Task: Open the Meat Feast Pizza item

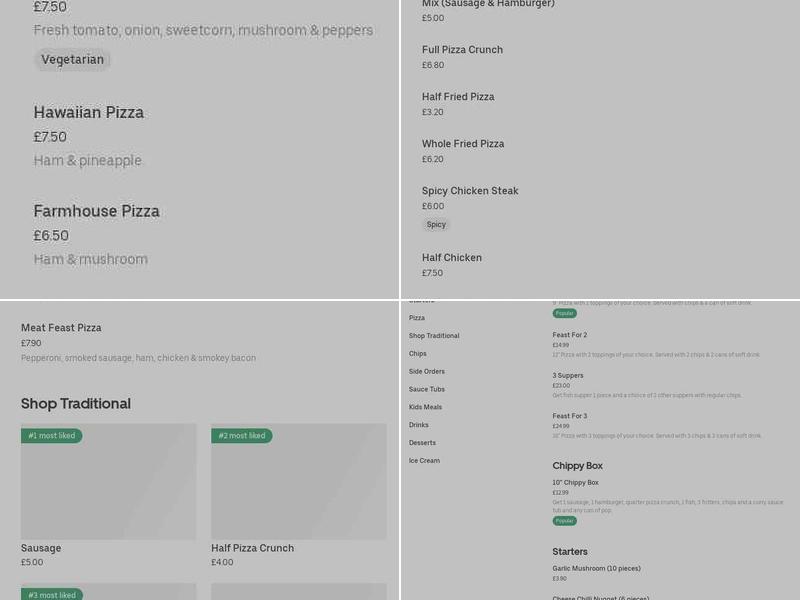Action: point(61,328)
